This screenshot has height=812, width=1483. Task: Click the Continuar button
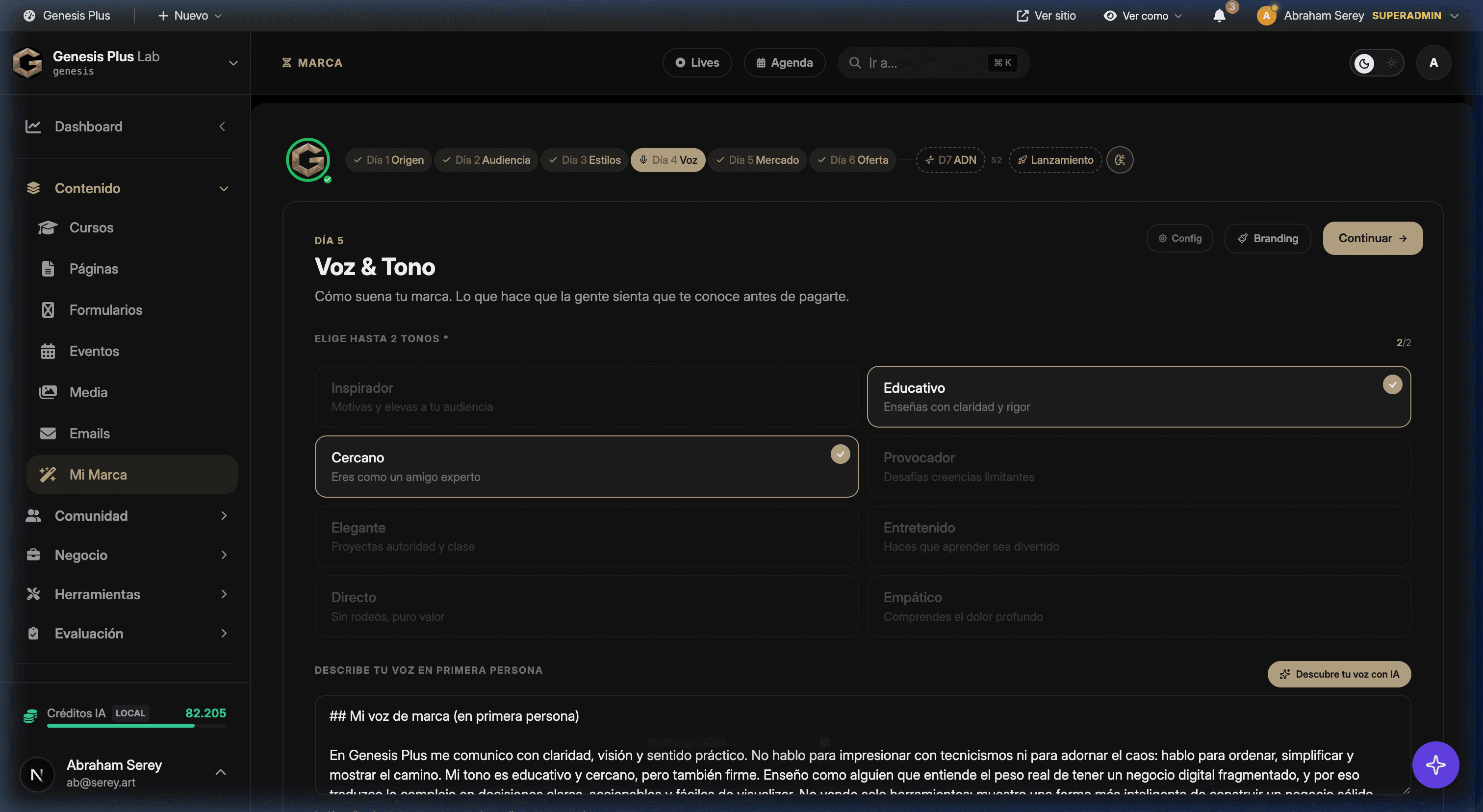coord(1373,238)
